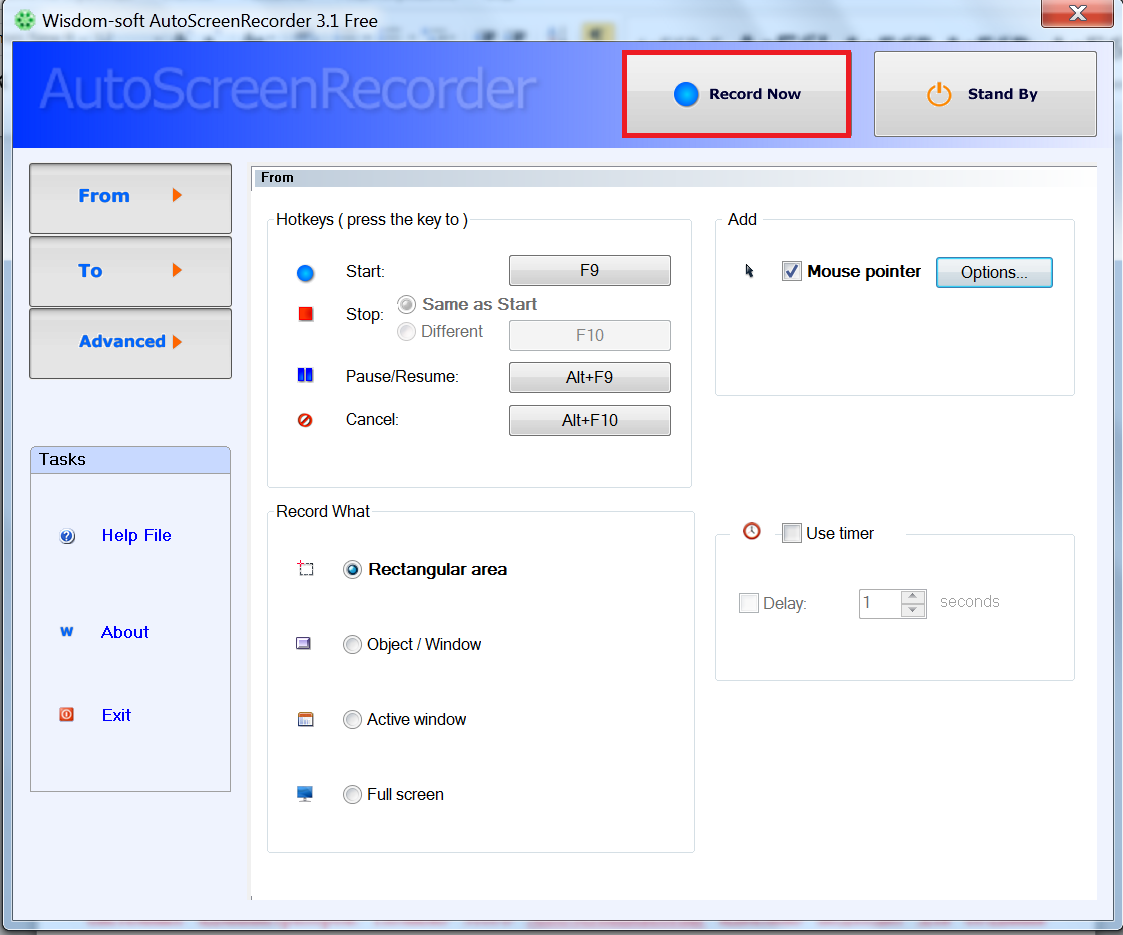Click the Help File question mark icon
Viewport: 1123px width, 935px height.
tap(67, 536)
